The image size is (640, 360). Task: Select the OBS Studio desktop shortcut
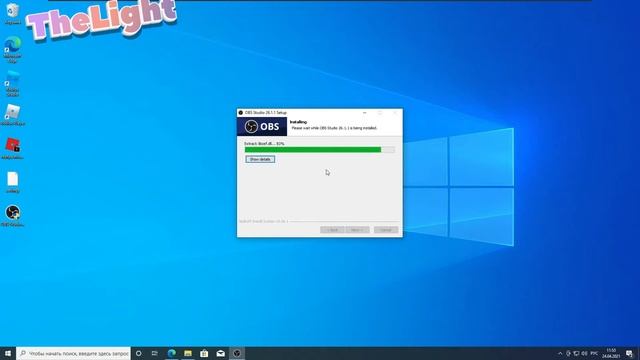coord(13,216)
